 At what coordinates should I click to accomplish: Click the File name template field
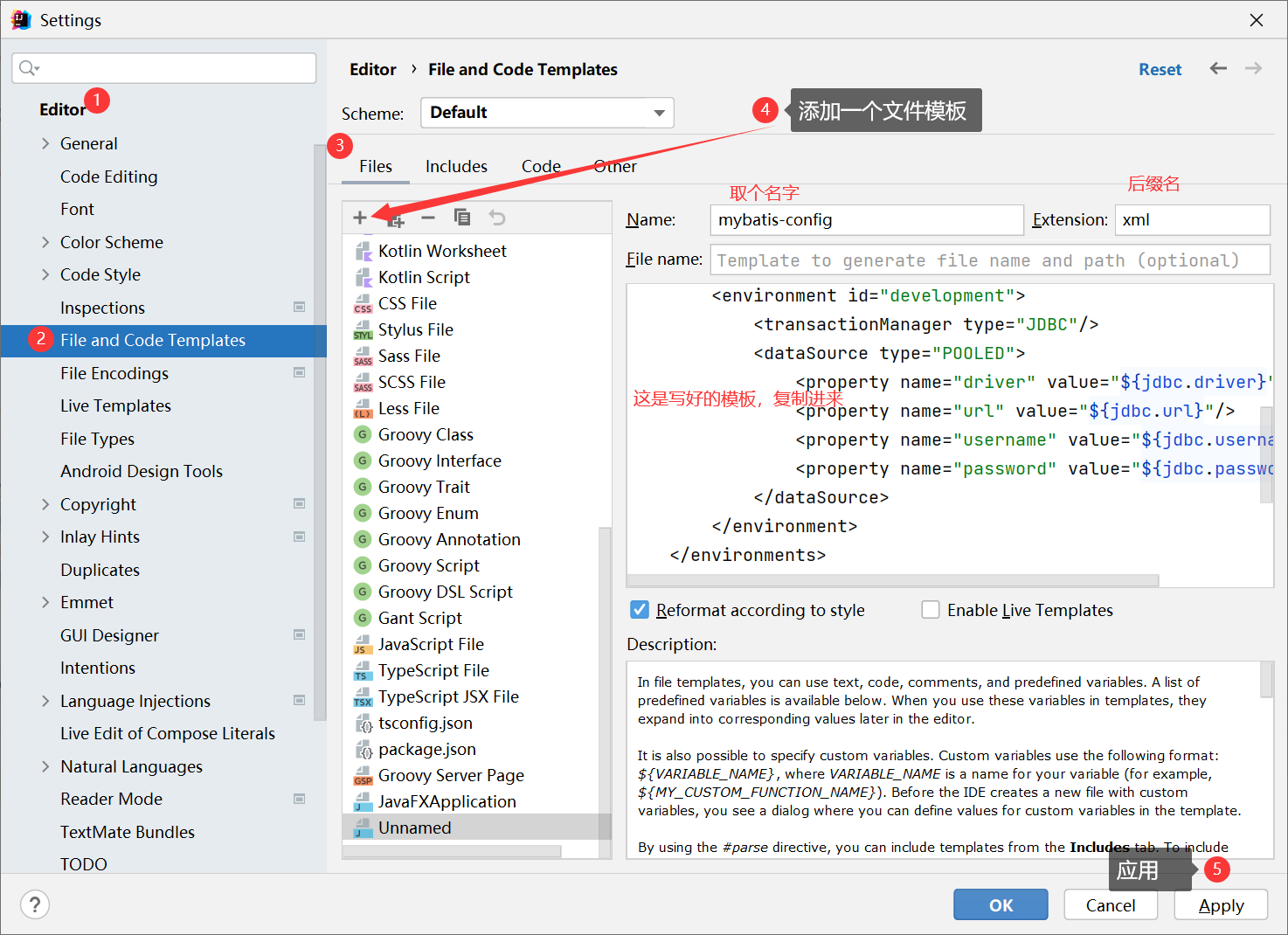point(990,260)
